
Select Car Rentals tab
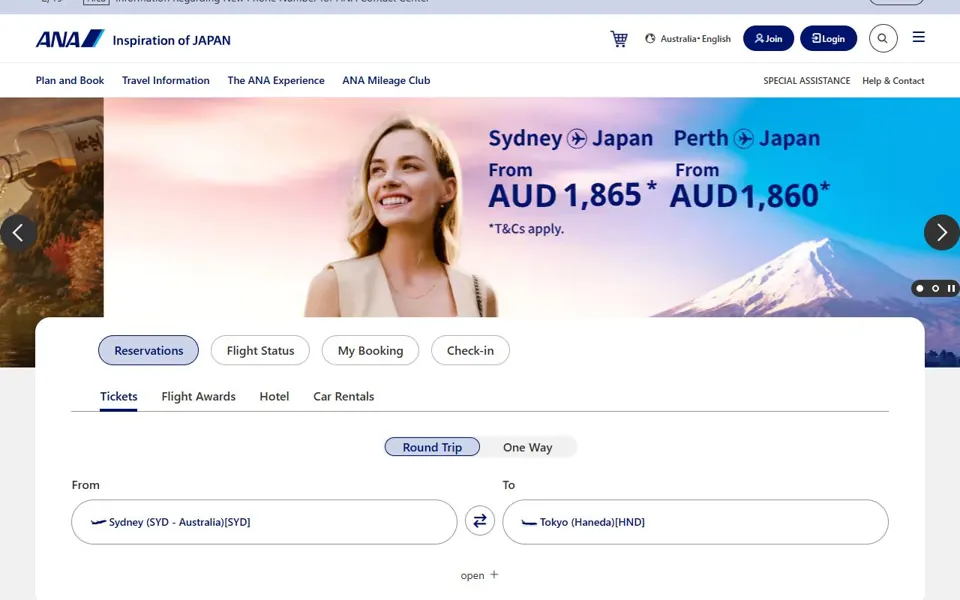343,396
